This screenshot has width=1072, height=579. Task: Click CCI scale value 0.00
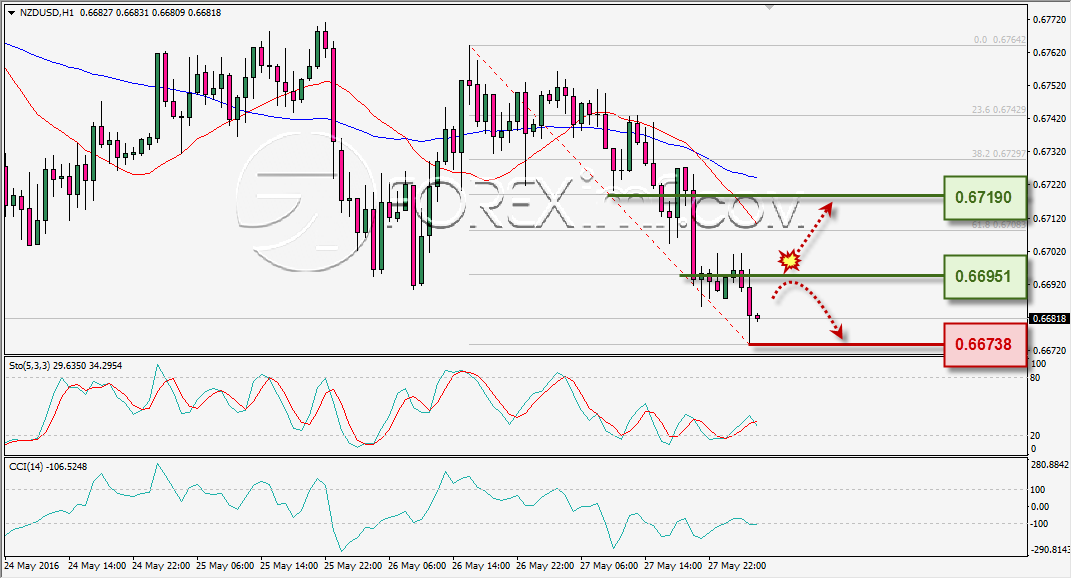[x=1039, y=507]
